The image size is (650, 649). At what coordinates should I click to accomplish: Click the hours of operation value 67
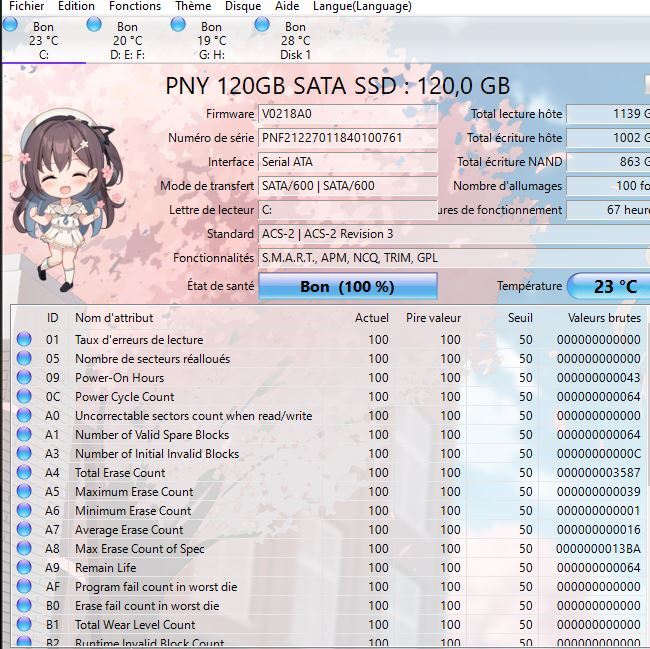tap(608, 210)
